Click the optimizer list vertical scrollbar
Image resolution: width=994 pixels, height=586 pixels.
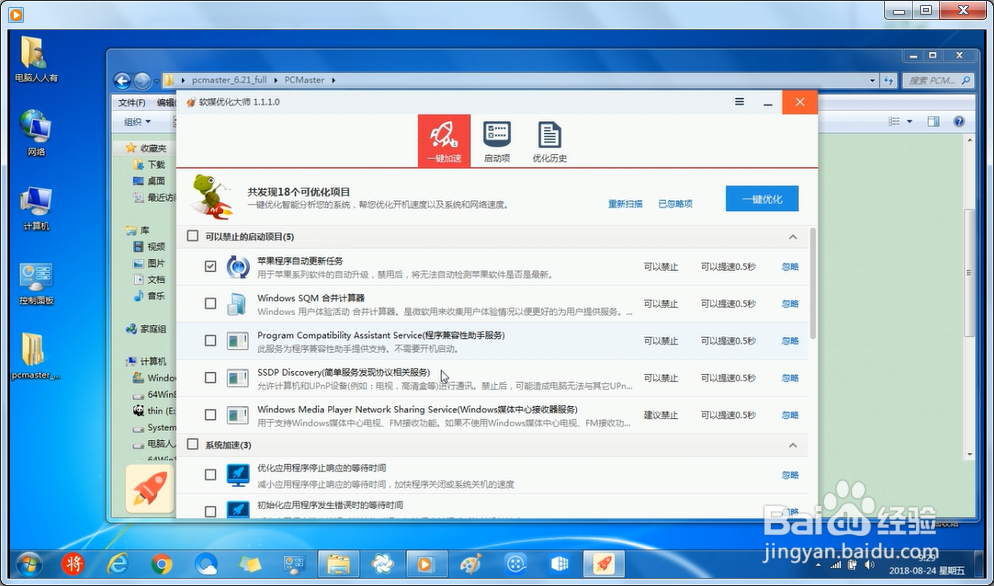click(813, 285)
